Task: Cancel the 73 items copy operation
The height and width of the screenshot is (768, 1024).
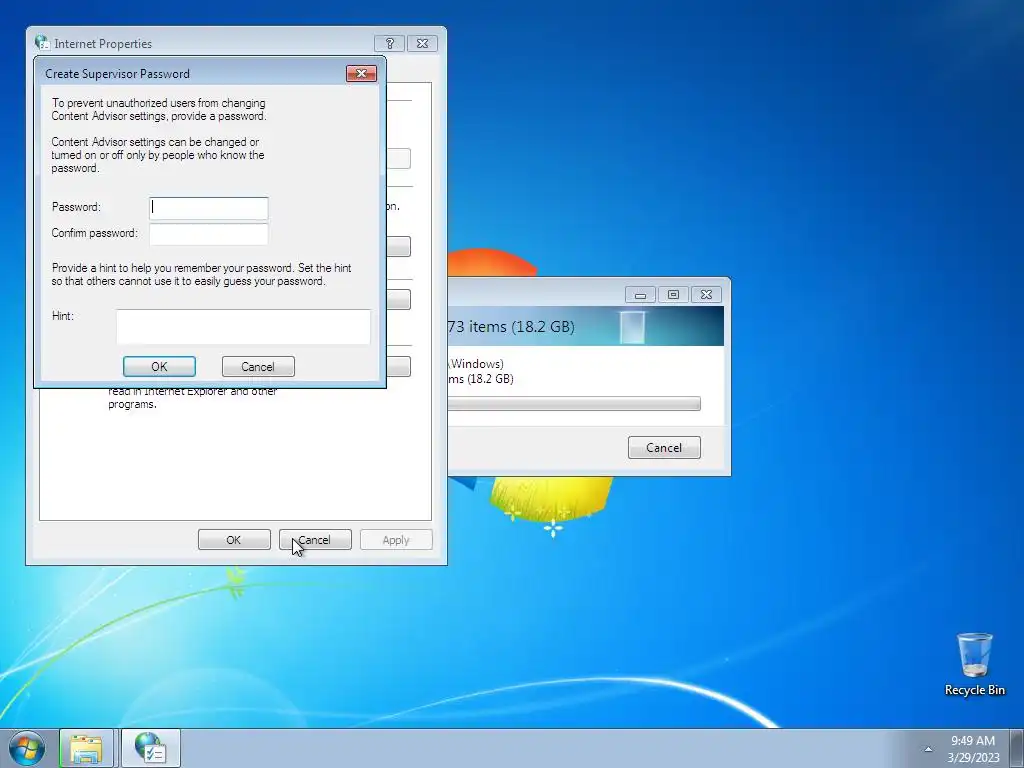Action: [x=664, y=447]
